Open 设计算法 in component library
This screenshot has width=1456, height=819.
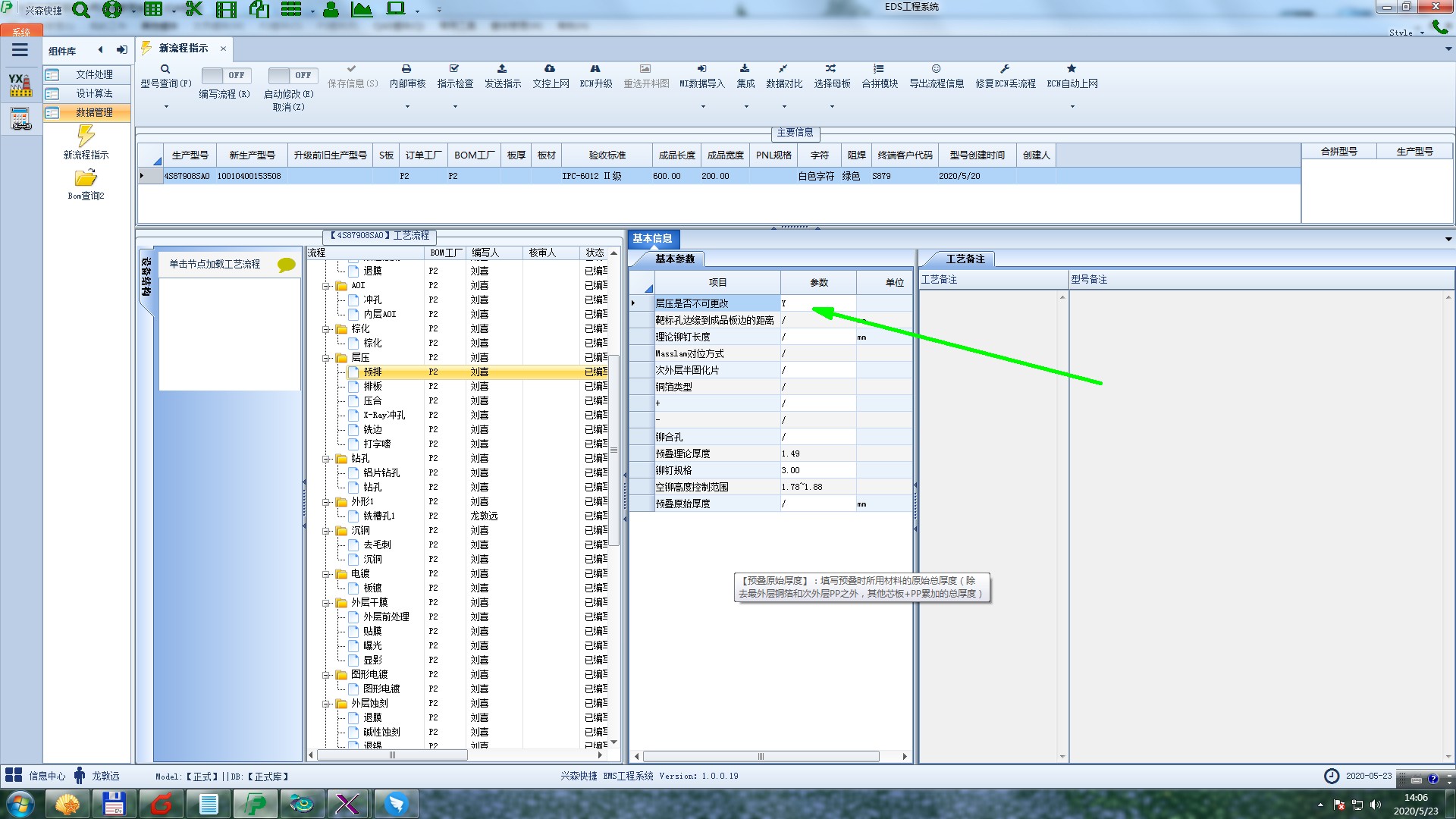tap(86, 93)
